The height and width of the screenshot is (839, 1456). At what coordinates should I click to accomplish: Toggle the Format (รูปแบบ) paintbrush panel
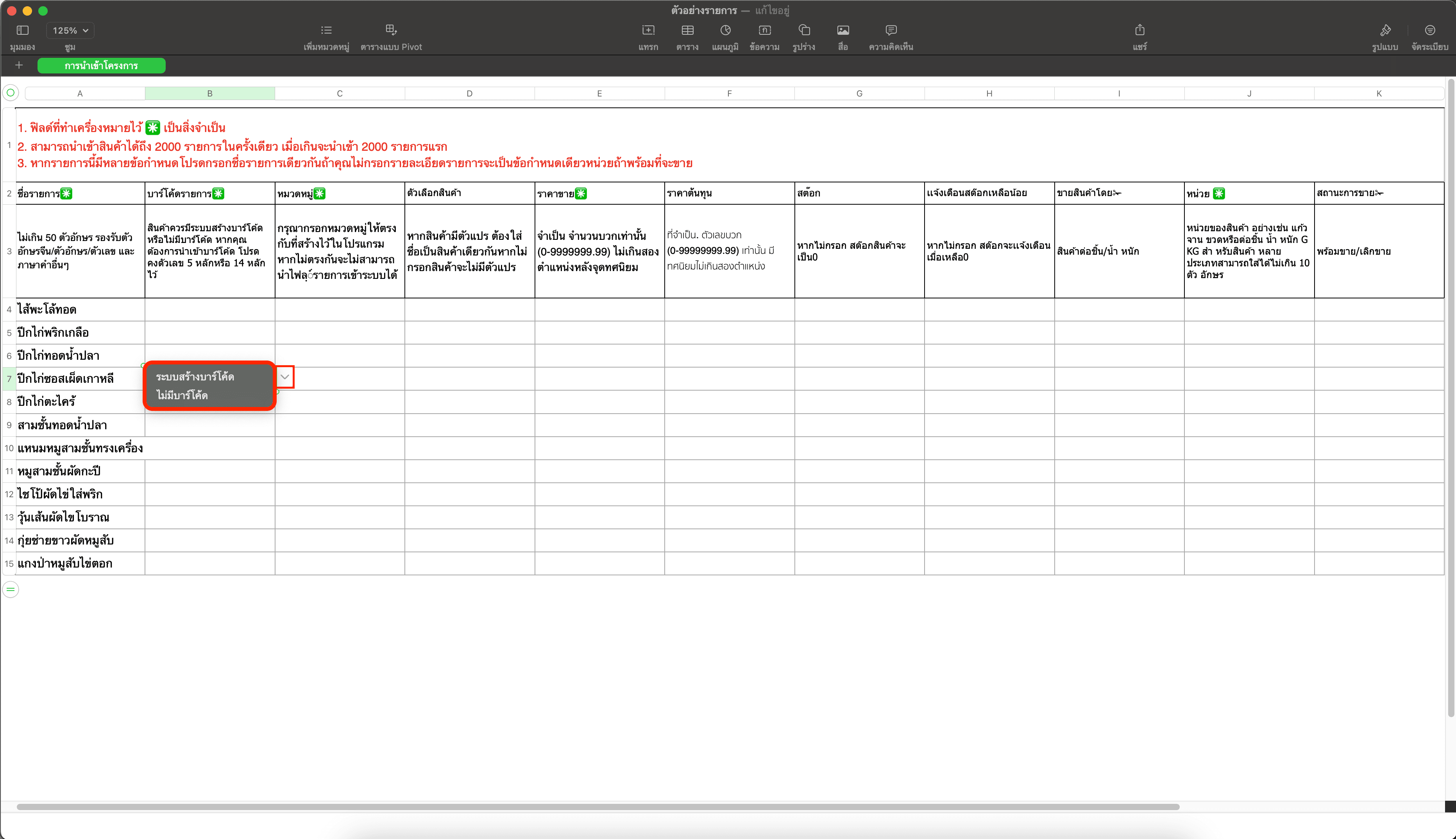coord(1384,30)
